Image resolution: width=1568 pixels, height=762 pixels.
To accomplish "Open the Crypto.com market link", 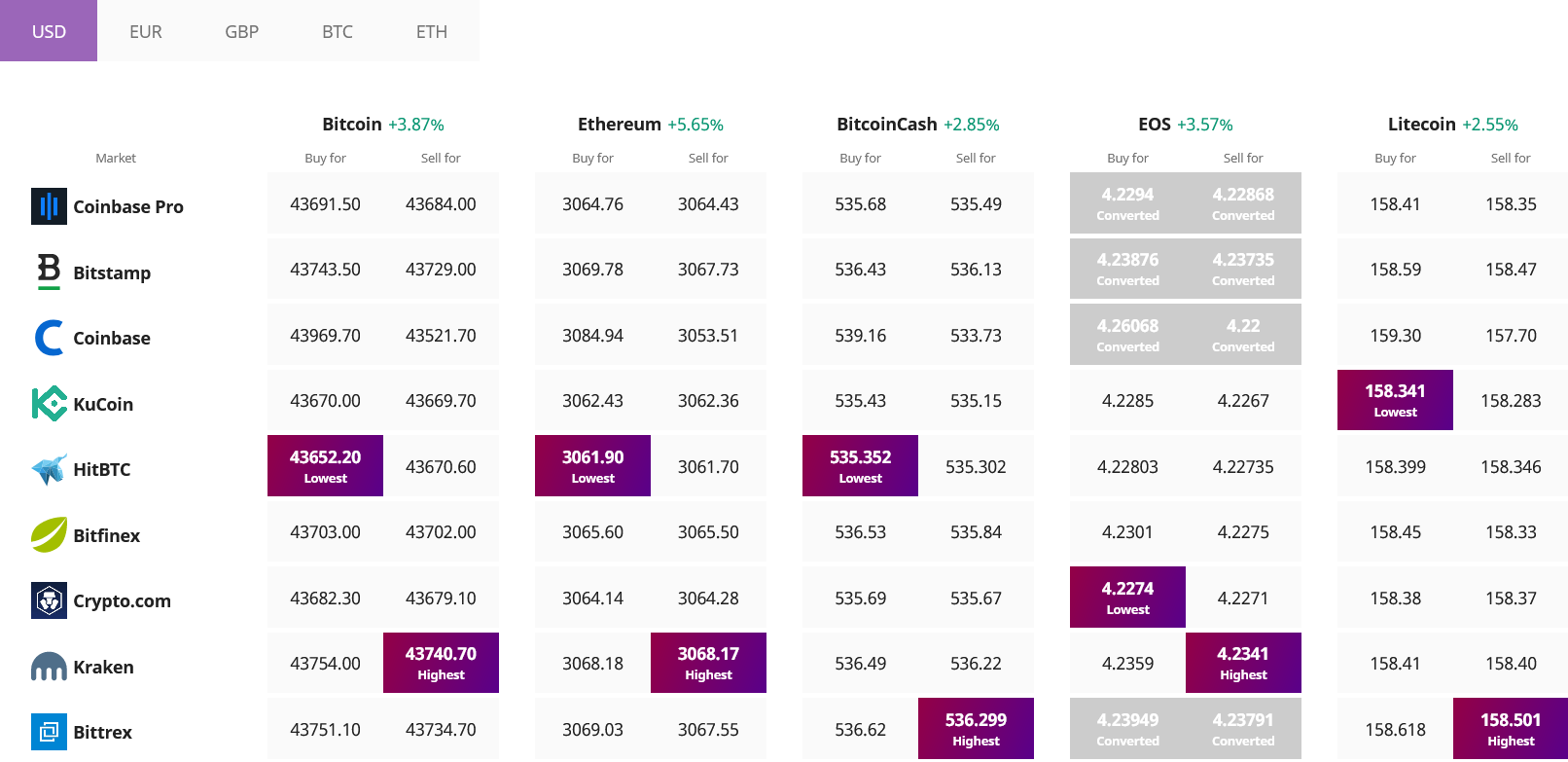I will point(123,600).
